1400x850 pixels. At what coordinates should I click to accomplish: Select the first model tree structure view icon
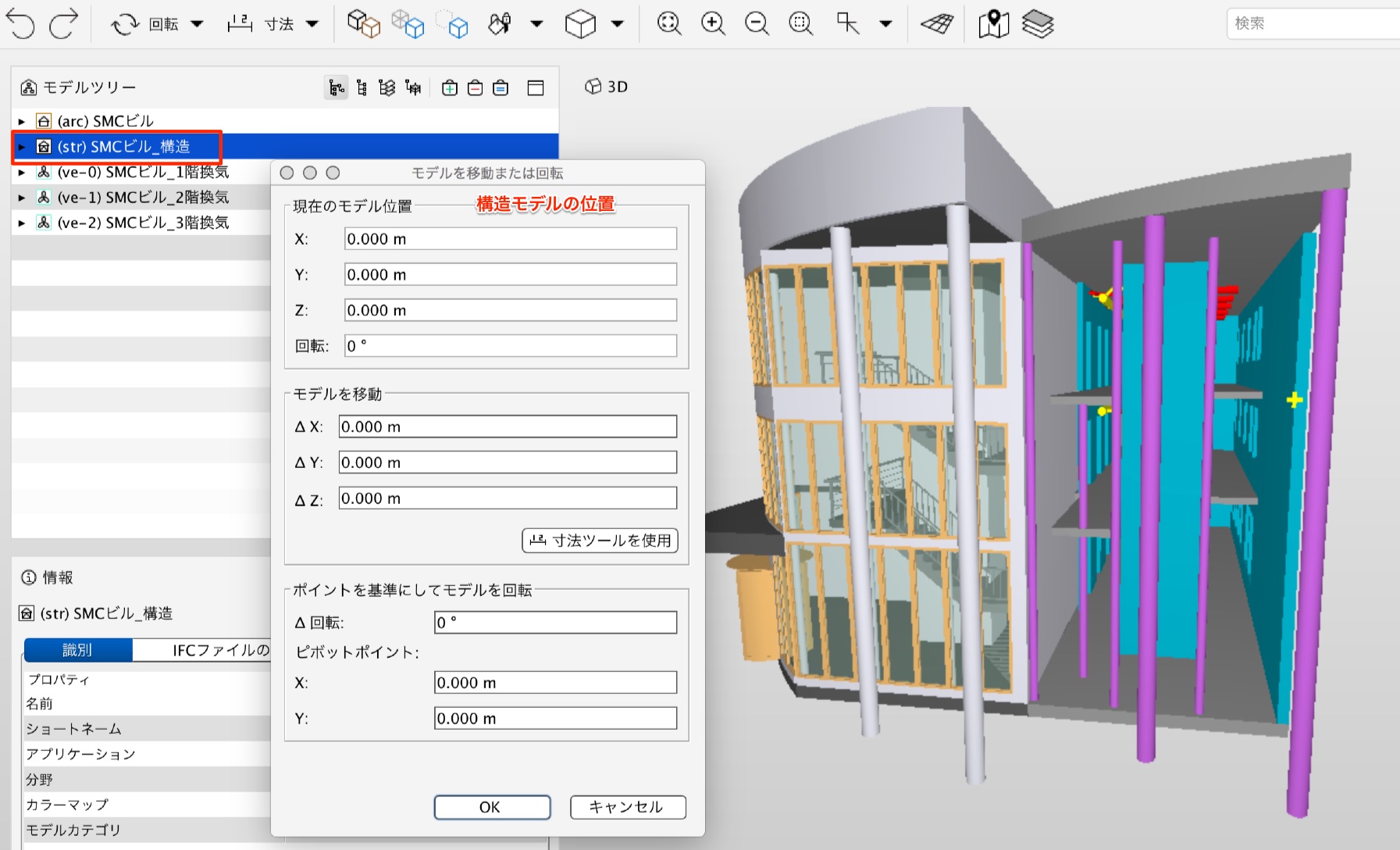(x=337, y=87)
